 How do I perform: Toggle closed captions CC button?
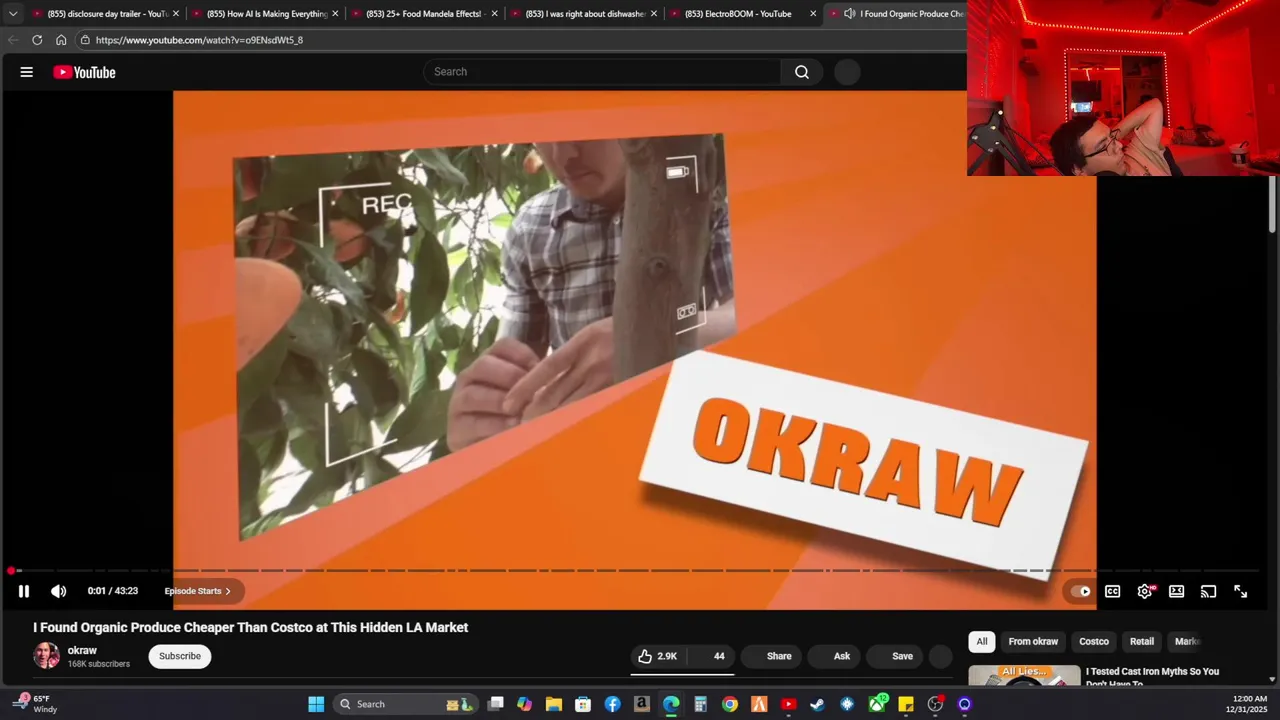point(1112,591)
